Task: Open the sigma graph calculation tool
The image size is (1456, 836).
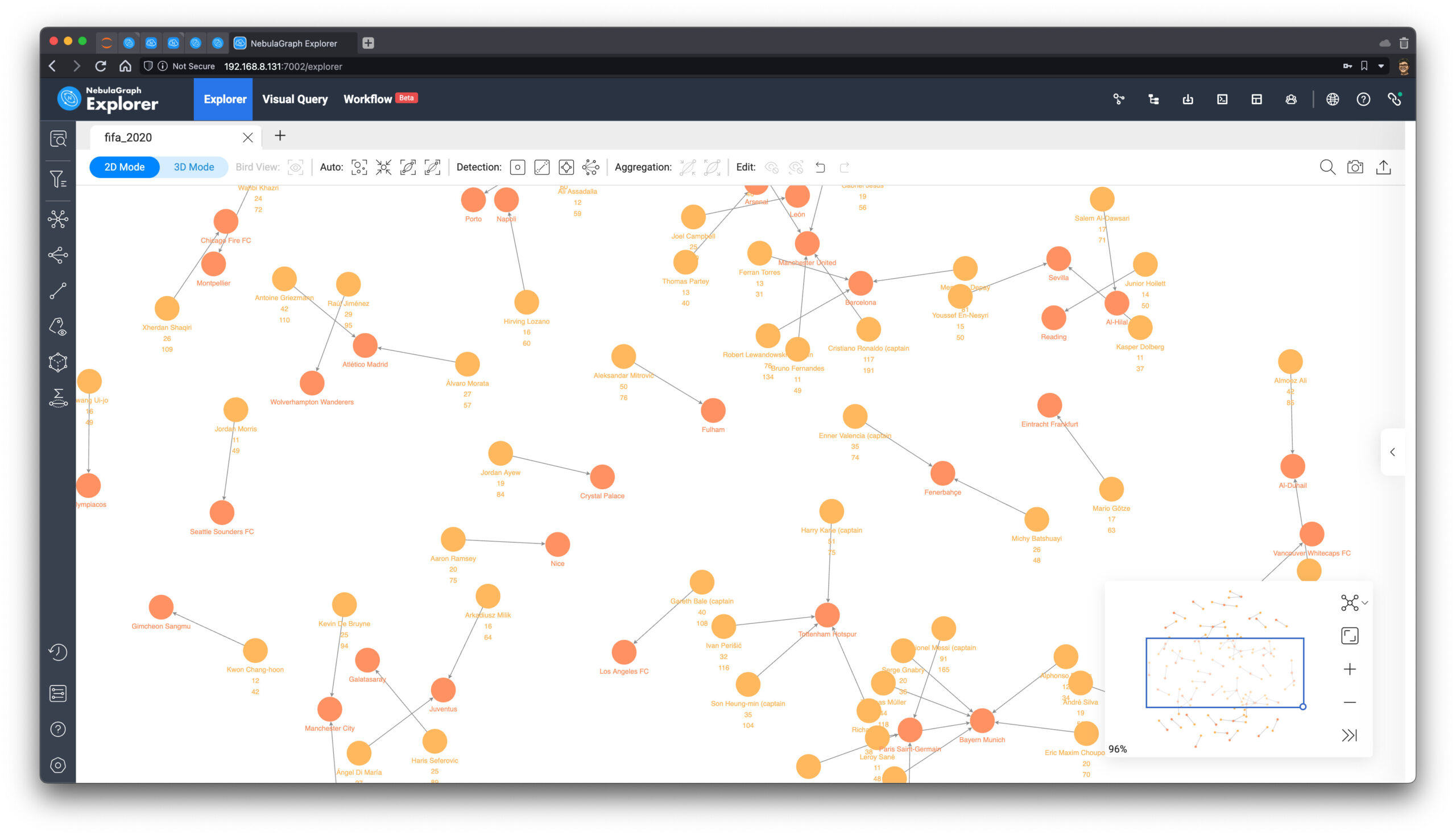Action: pyautogui.click(x=58, y=398)
